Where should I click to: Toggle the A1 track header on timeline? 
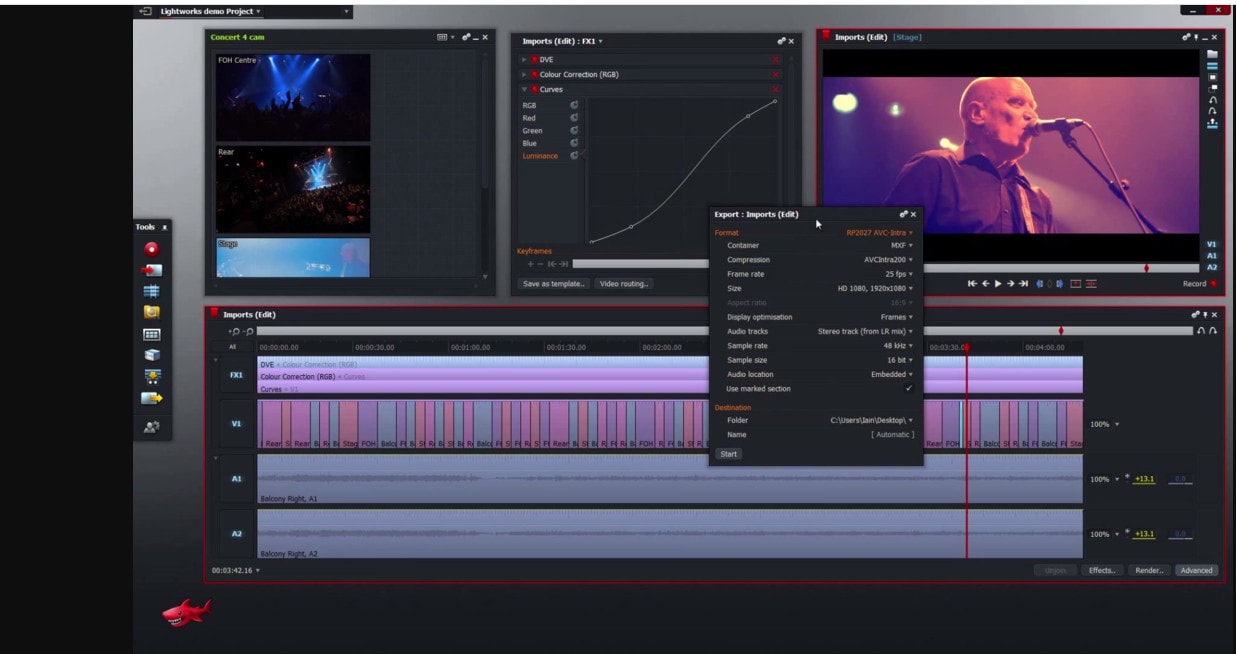pyautogui.click(x=236, y=478)
